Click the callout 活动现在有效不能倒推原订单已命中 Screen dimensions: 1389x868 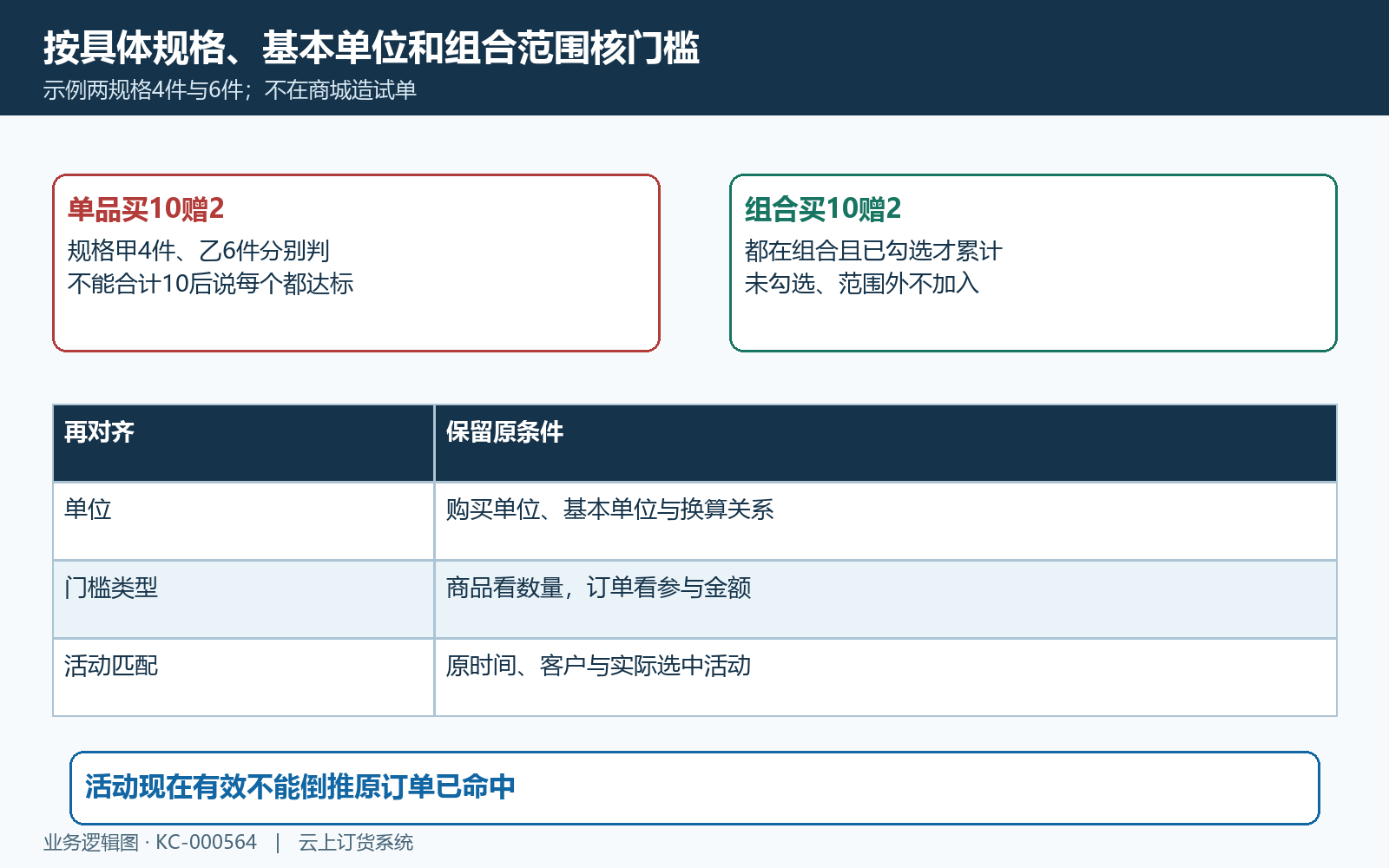click(694, 788)
